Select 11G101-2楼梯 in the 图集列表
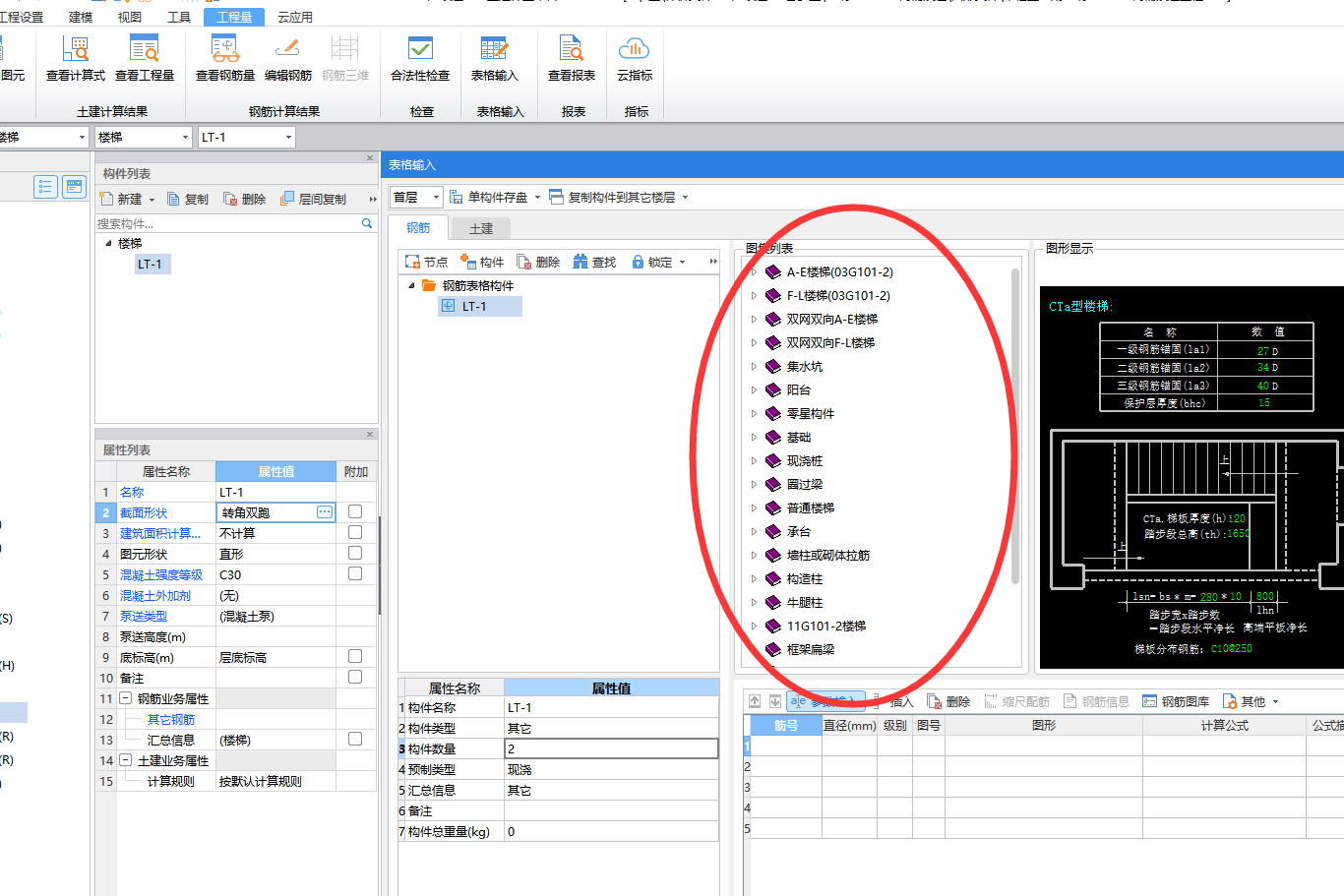This screenshot has width=1344, height=896. click(825, 626)
